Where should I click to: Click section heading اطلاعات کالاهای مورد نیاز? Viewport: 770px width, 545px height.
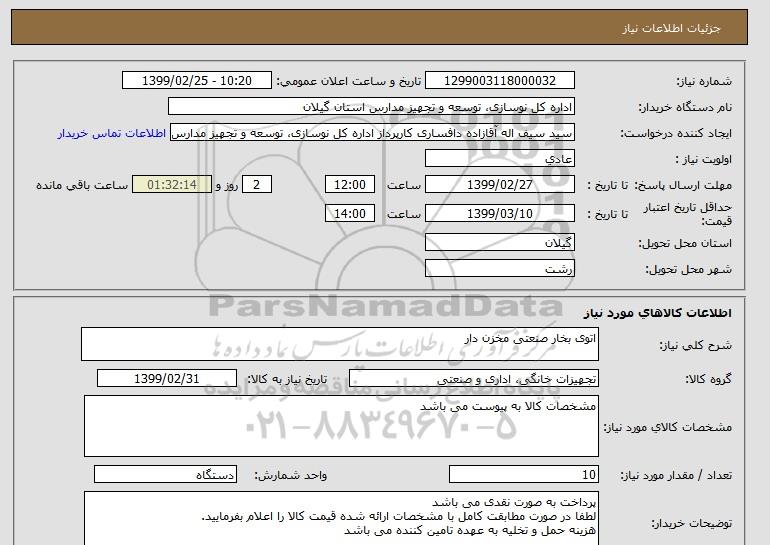click(657, 313)
